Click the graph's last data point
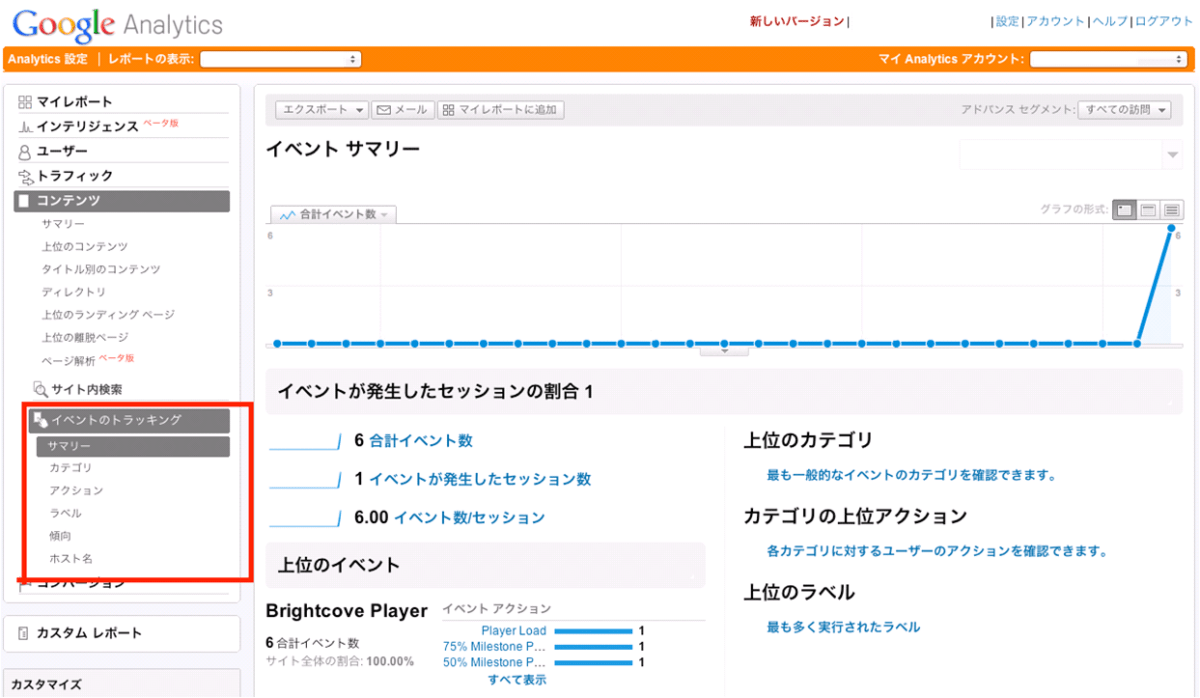Viewport: 1200px width, 698px height. [x=1171, y=229]
